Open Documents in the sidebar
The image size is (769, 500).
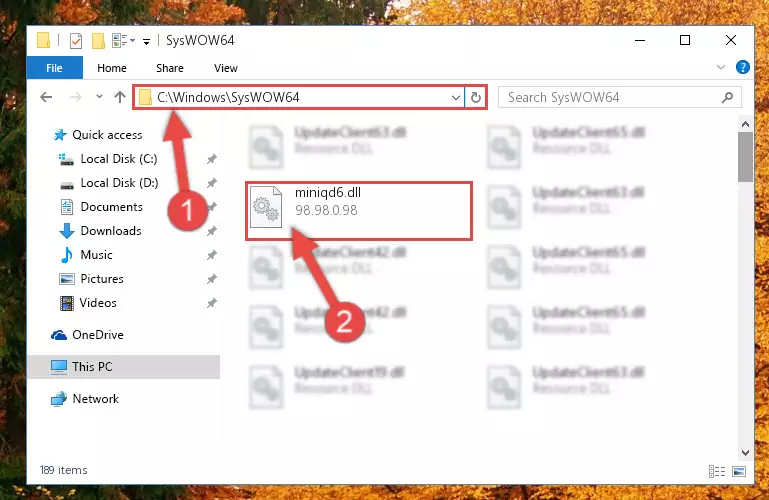pyautogui.click(x=101, y=207)
